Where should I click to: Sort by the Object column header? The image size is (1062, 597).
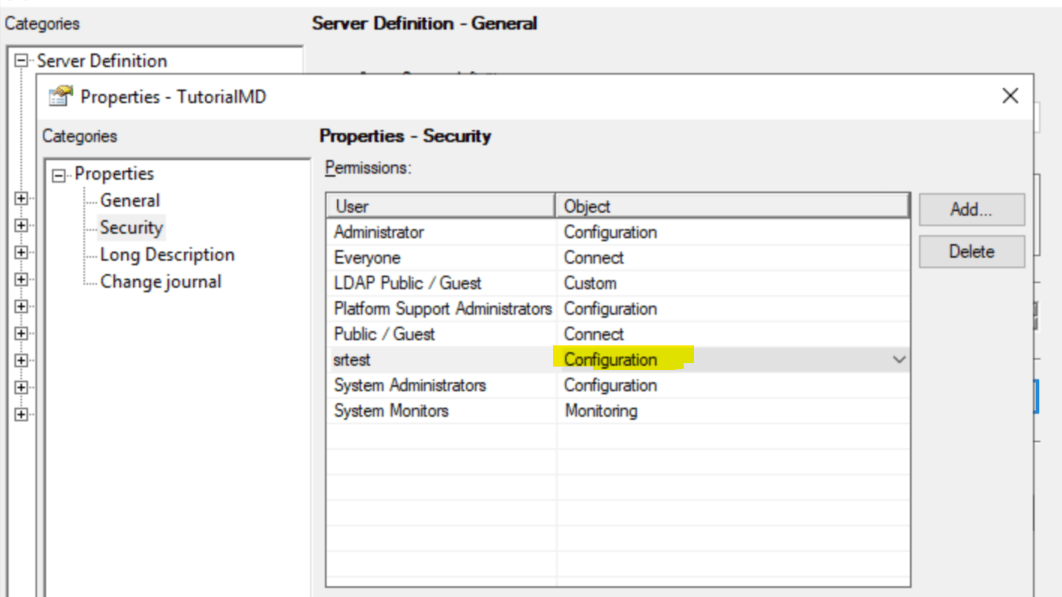click(x=732, y=206)
